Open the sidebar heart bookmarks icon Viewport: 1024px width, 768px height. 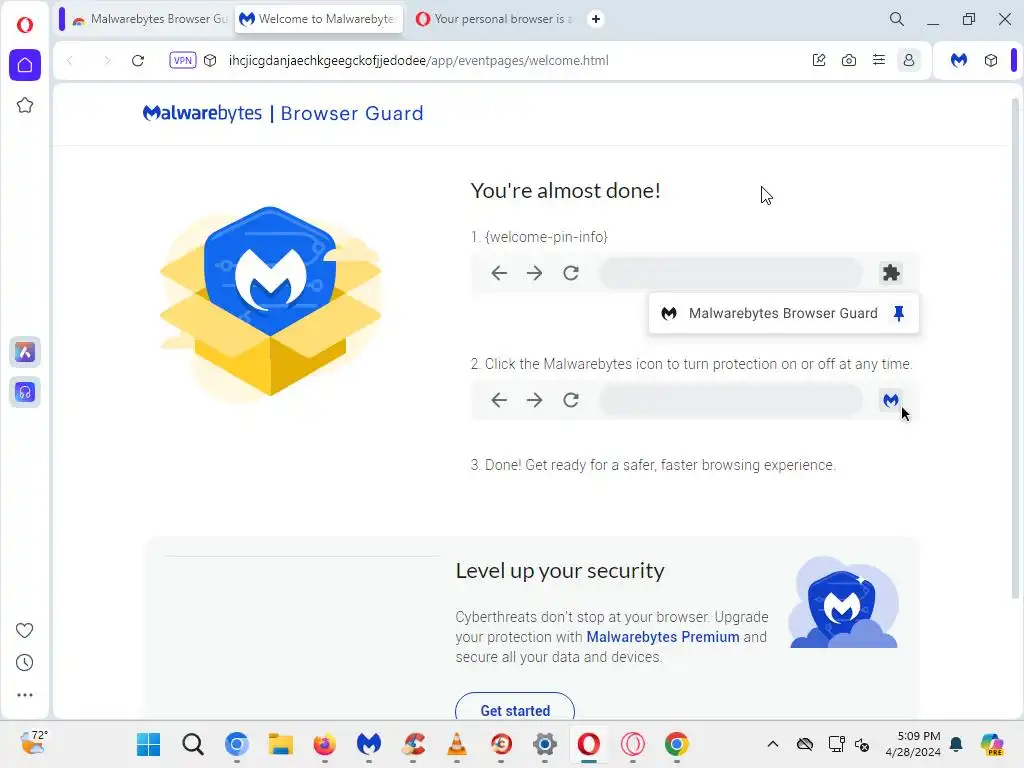pos(25,630)
